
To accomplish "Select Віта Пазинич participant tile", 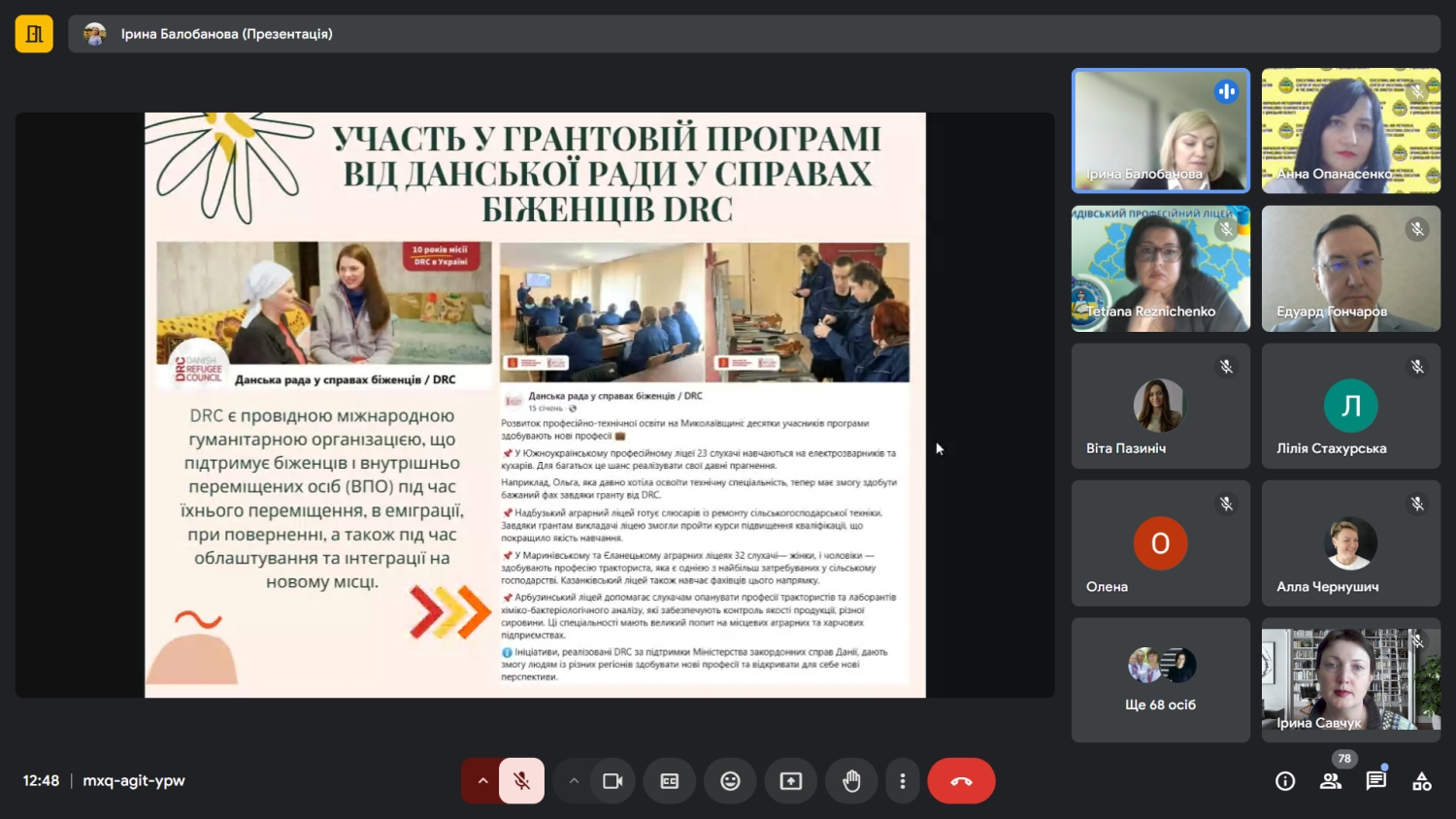I will click(1161, 406).
